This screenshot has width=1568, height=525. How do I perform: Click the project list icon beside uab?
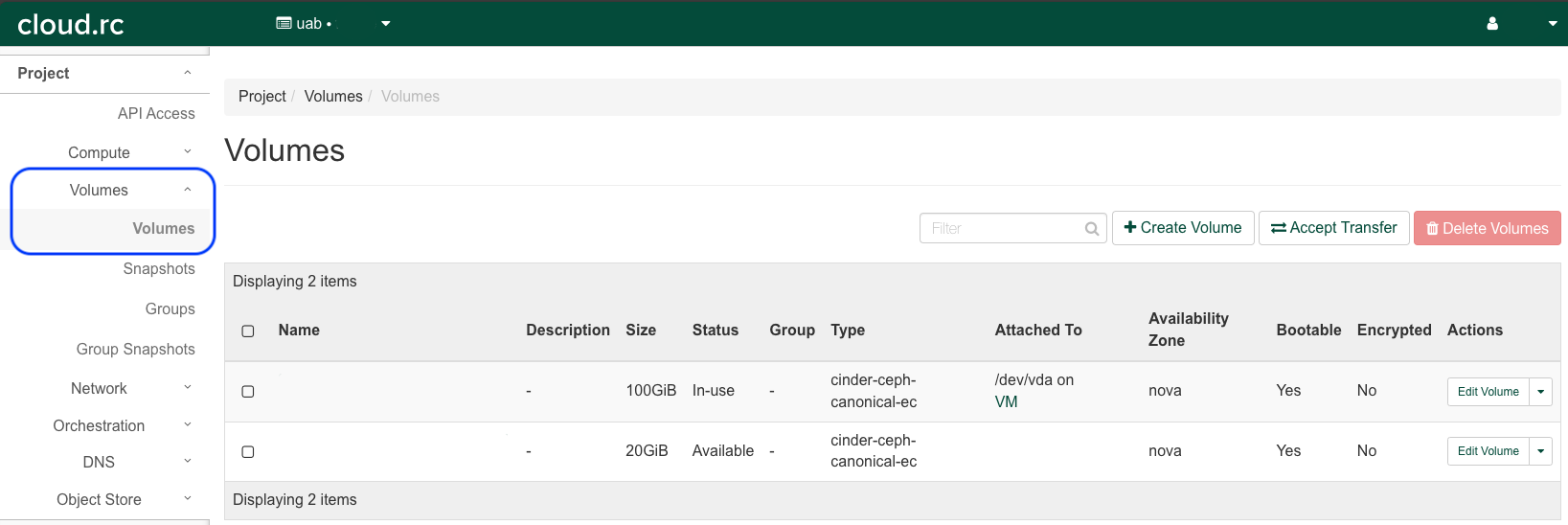284,23
